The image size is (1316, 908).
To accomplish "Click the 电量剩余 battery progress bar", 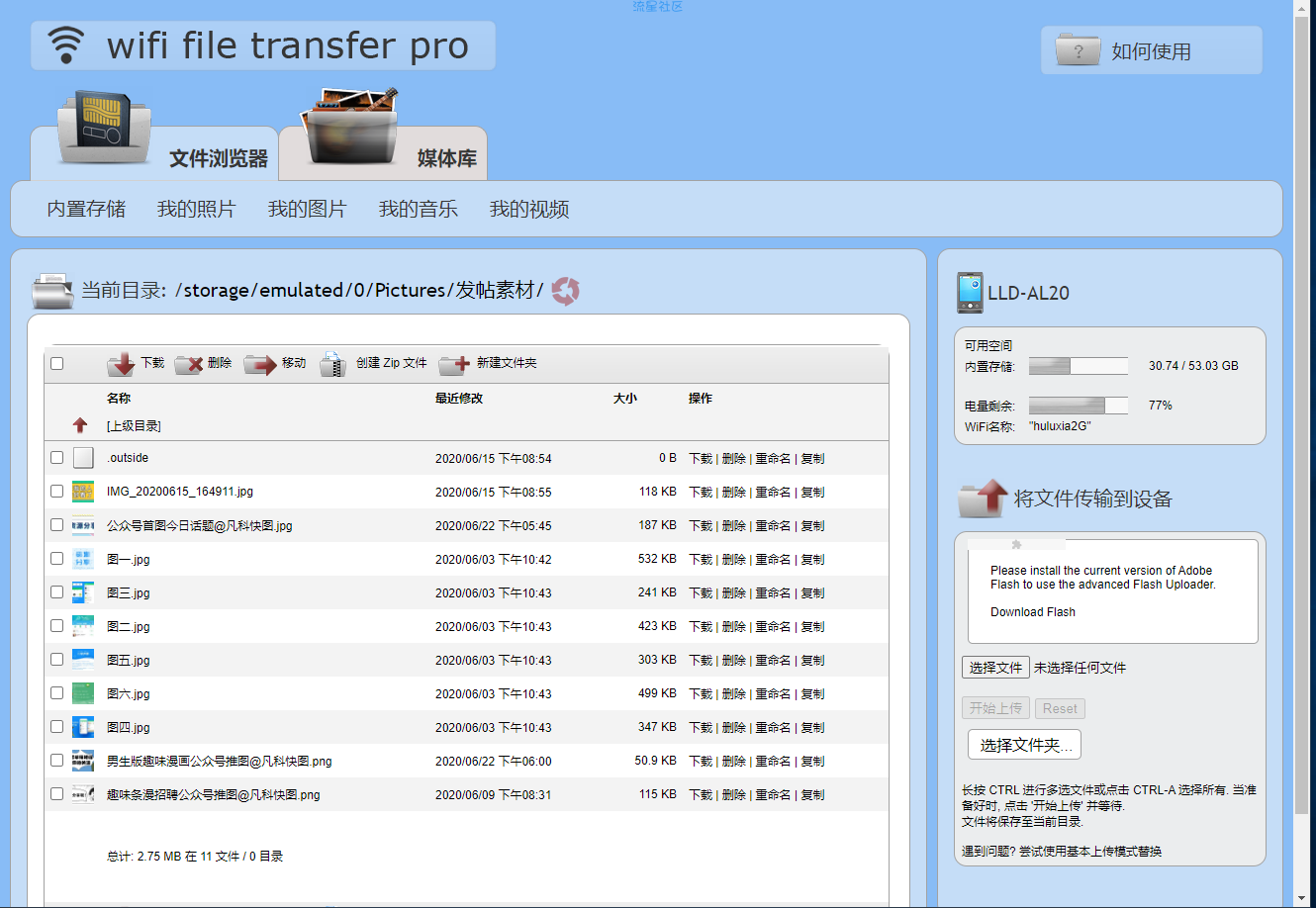I will point(1079,406).
